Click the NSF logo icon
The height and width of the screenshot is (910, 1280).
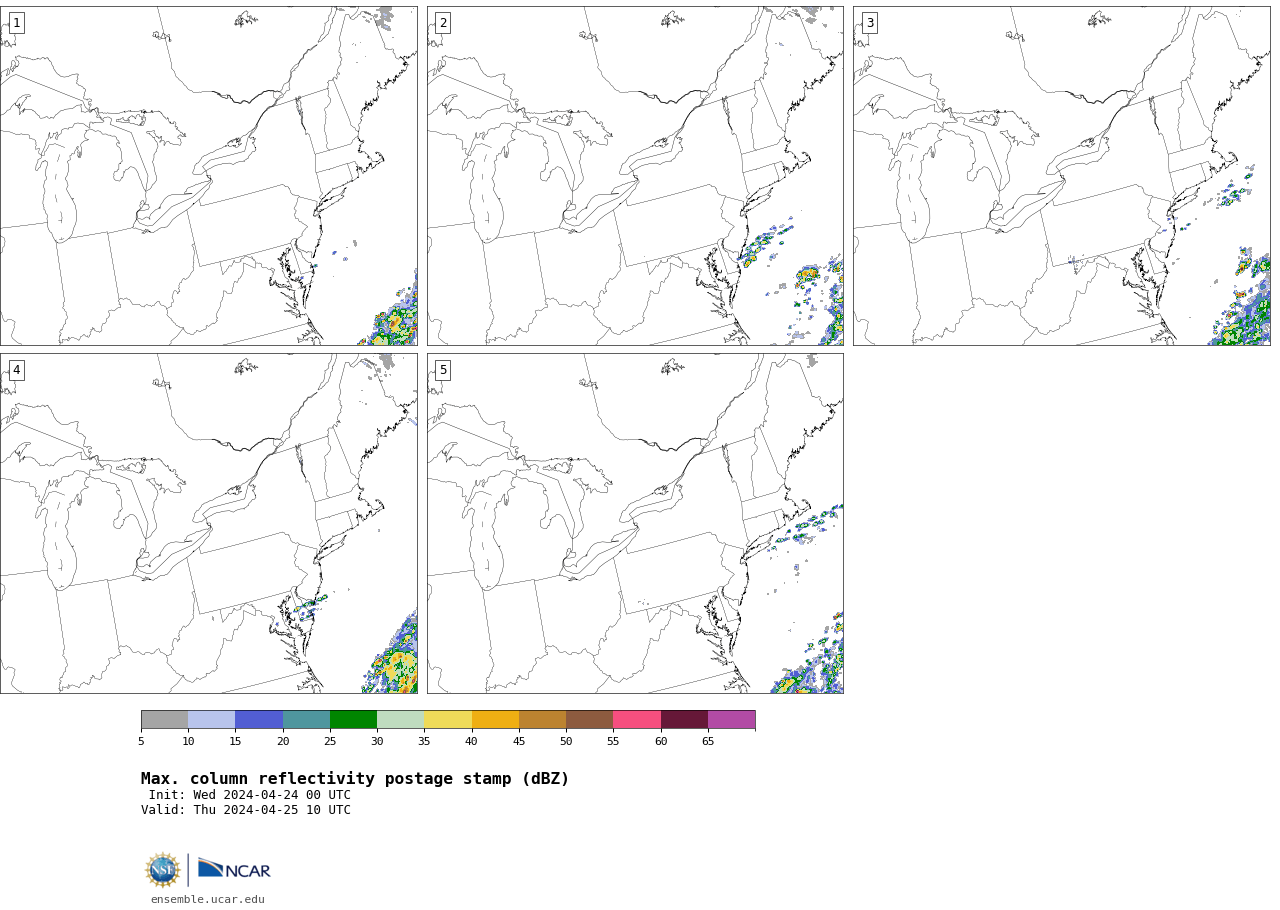[x=163, y=870]
